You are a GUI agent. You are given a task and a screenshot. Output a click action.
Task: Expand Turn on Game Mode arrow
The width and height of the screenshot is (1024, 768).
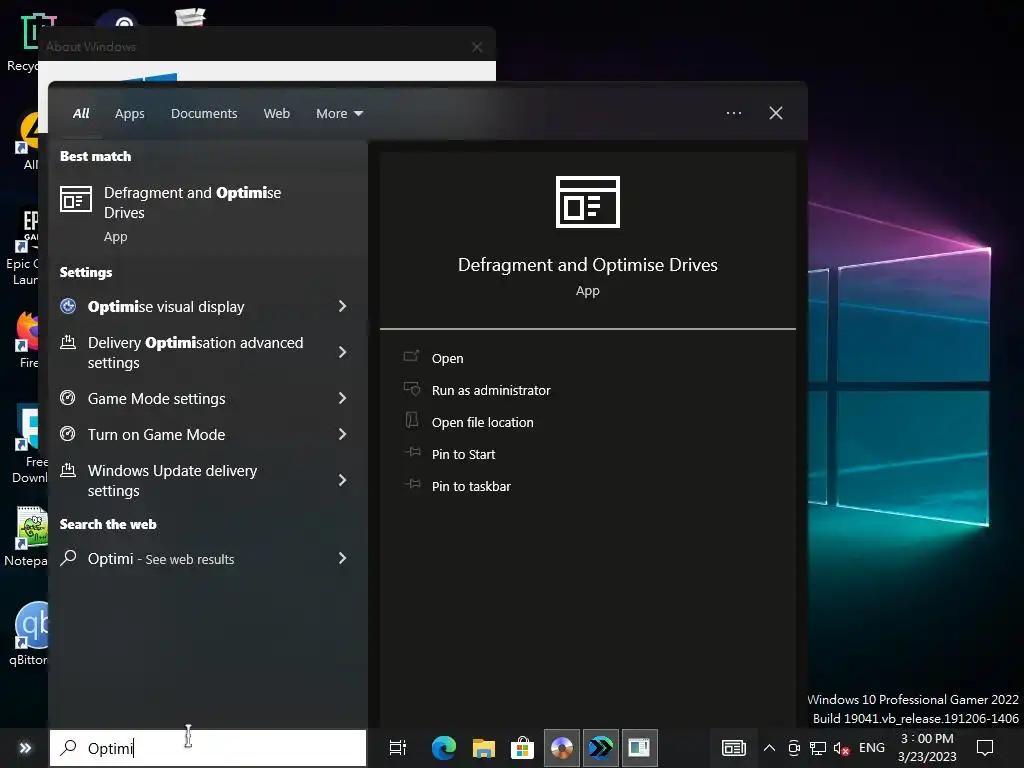coord(342,434)
